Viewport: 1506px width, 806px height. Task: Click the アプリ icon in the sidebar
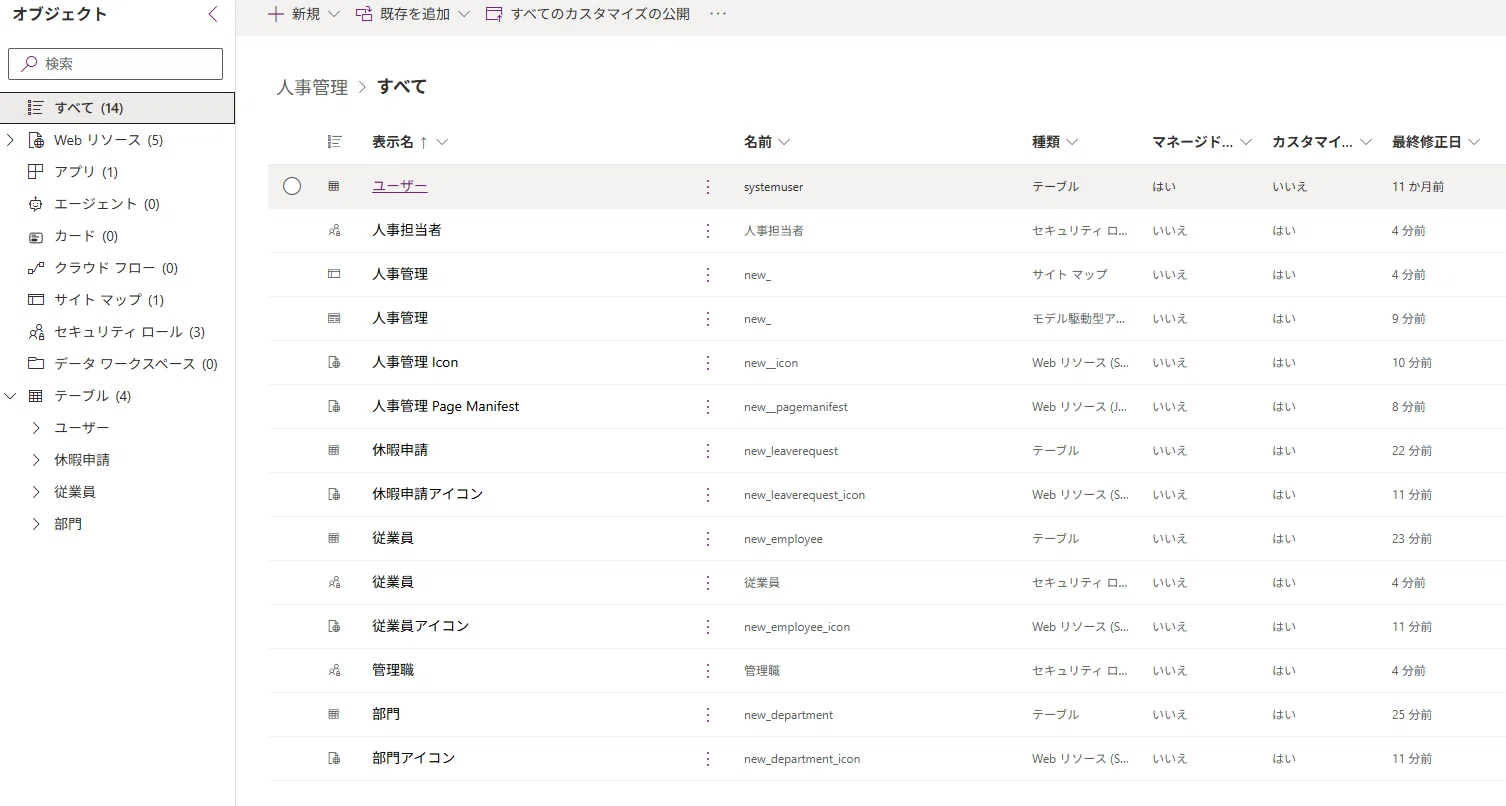pyautogui.click(x=36, y=172)
